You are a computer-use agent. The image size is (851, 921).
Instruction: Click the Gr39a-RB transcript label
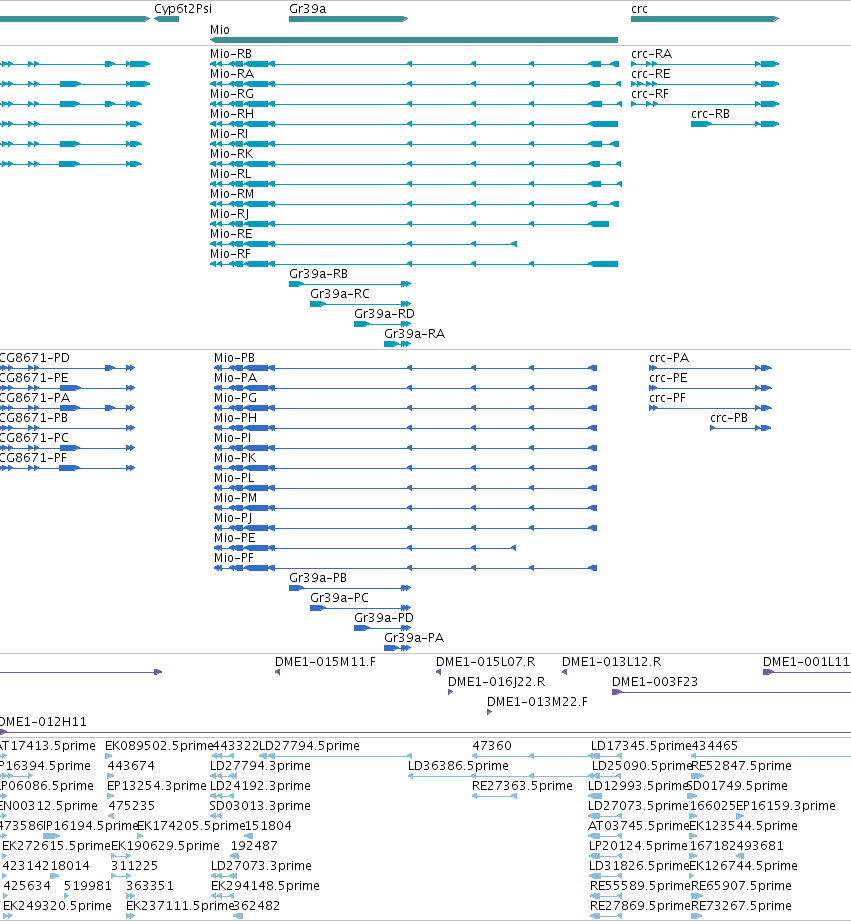tap(318, 274)
